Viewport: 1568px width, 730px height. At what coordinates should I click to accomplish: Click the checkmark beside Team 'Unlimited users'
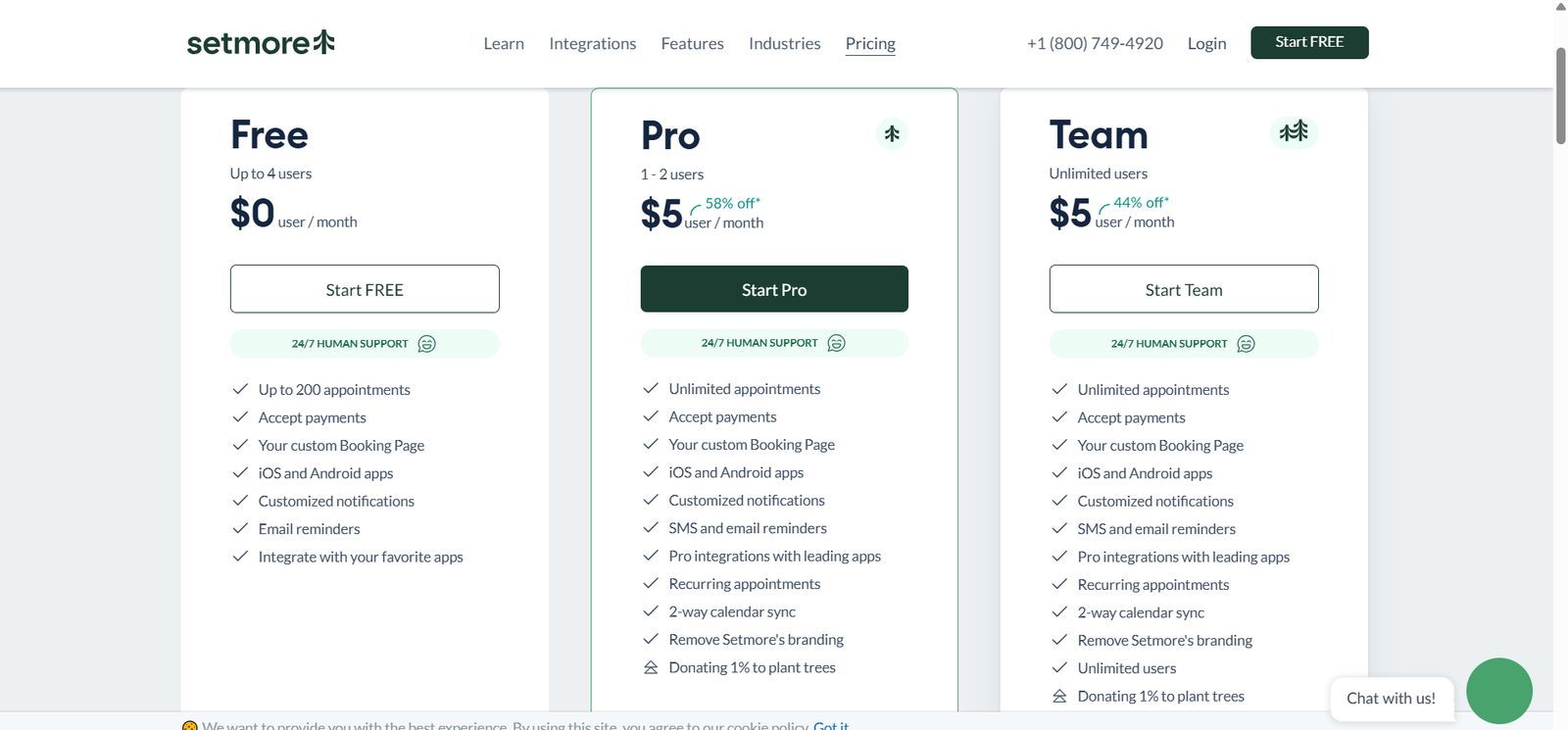coord(1059,667)
